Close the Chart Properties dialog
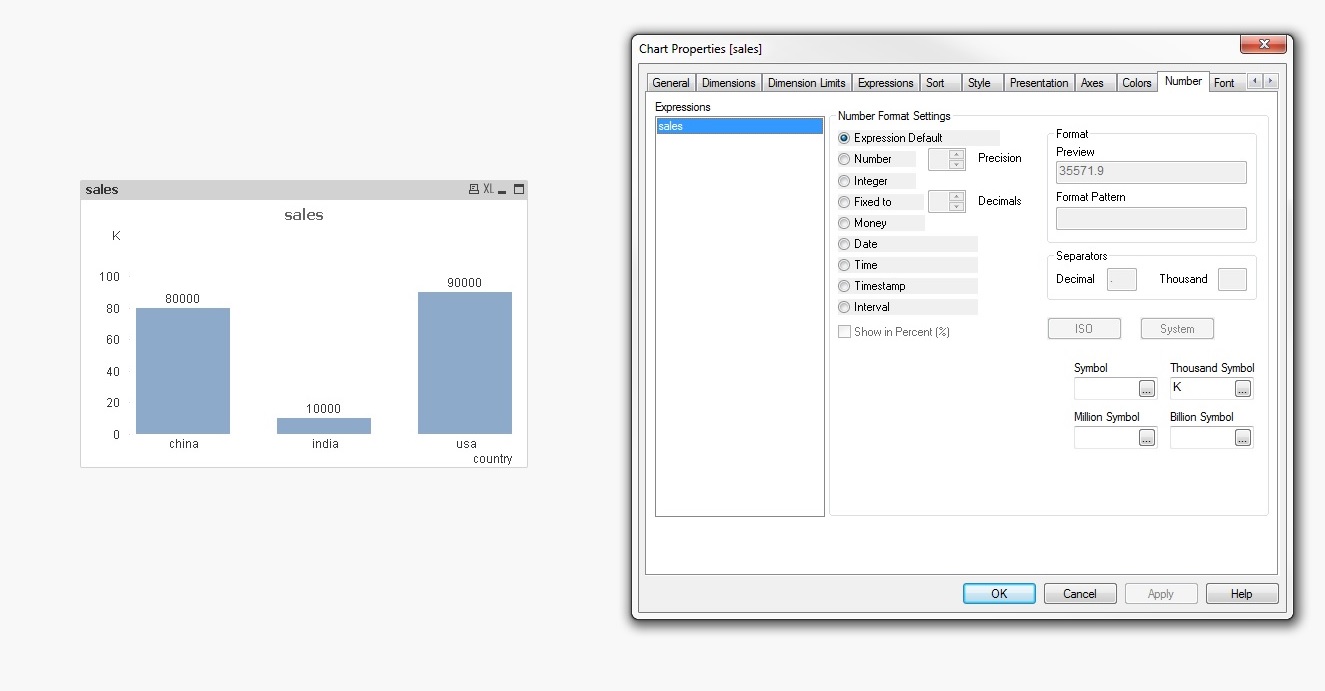This screenshot has height=691, width=1325. 1263,44
